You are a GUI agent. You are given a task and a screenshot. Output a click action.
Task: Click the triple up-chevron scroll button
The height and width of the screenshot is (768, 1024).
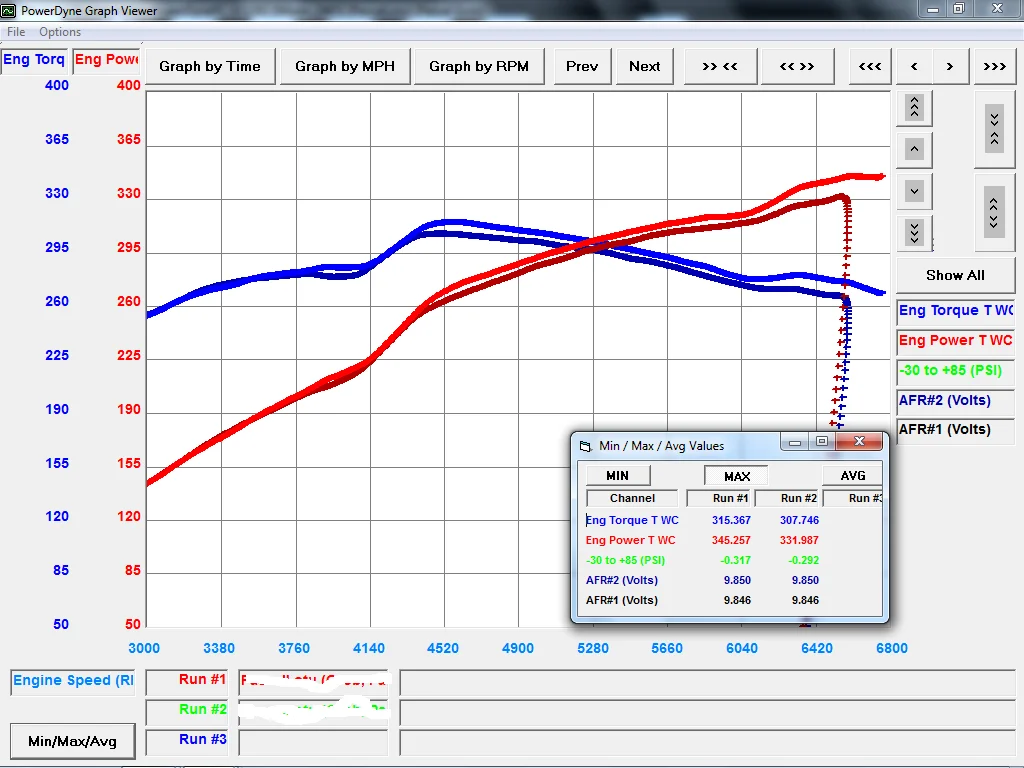pyautogui.click(x=914, y=107)
